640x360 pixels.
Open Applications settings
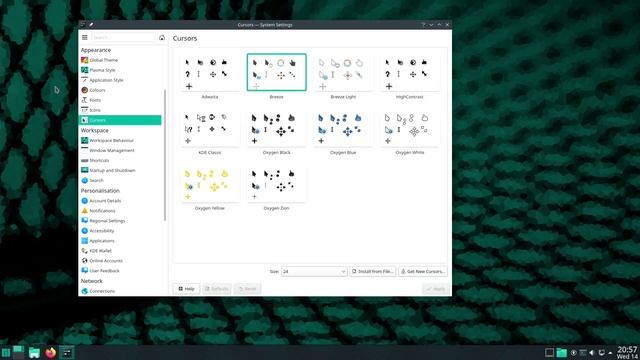120,241
